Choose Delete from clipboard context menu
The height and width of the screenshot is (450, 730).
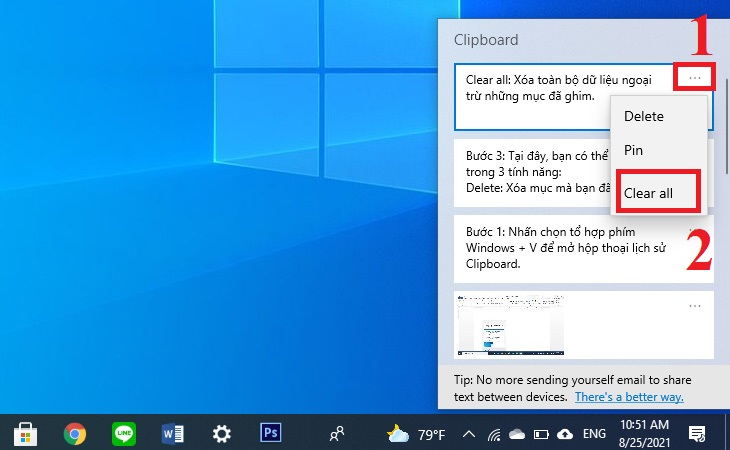point(643,116)
